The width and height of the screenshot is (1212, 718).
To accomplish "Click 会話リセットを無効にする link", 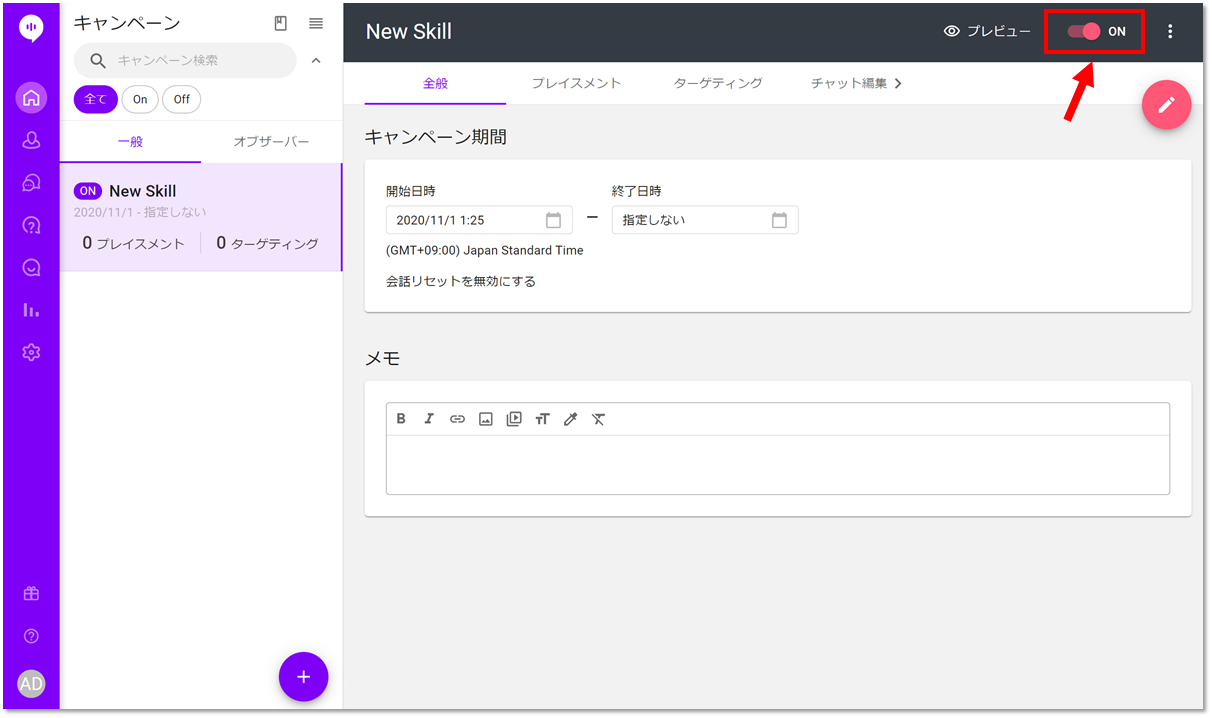I will (x=461, y=282).
